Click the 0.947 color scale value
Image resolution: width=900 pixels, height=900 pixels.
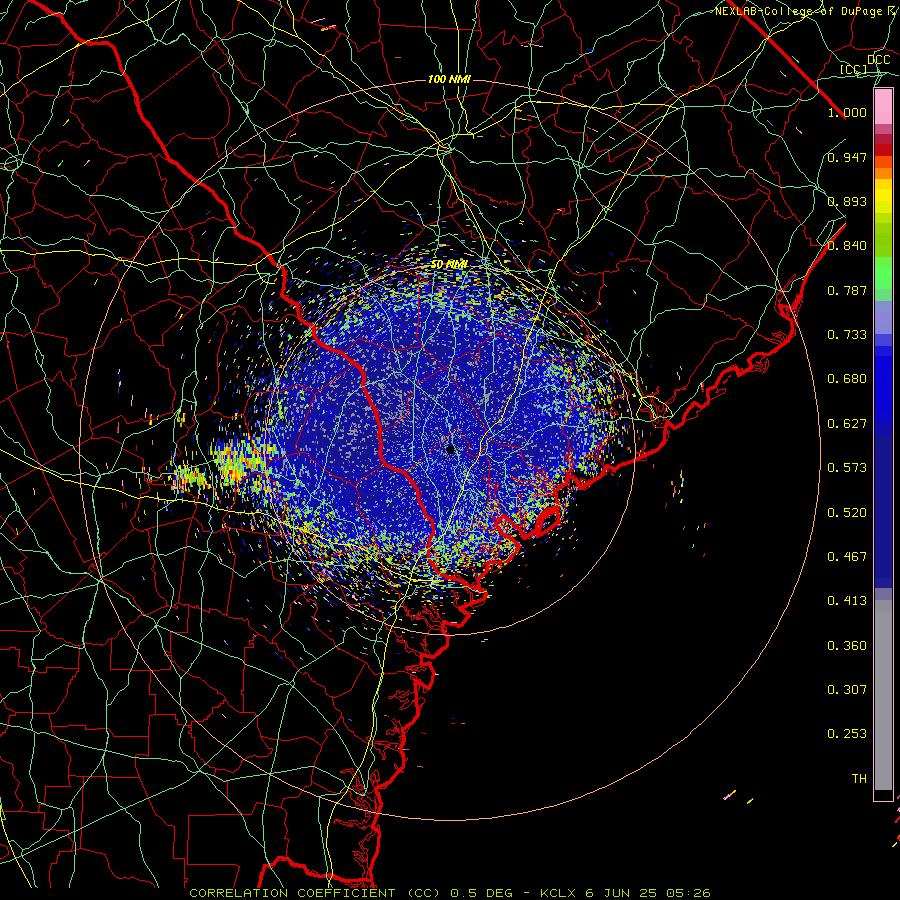(847, 157)
